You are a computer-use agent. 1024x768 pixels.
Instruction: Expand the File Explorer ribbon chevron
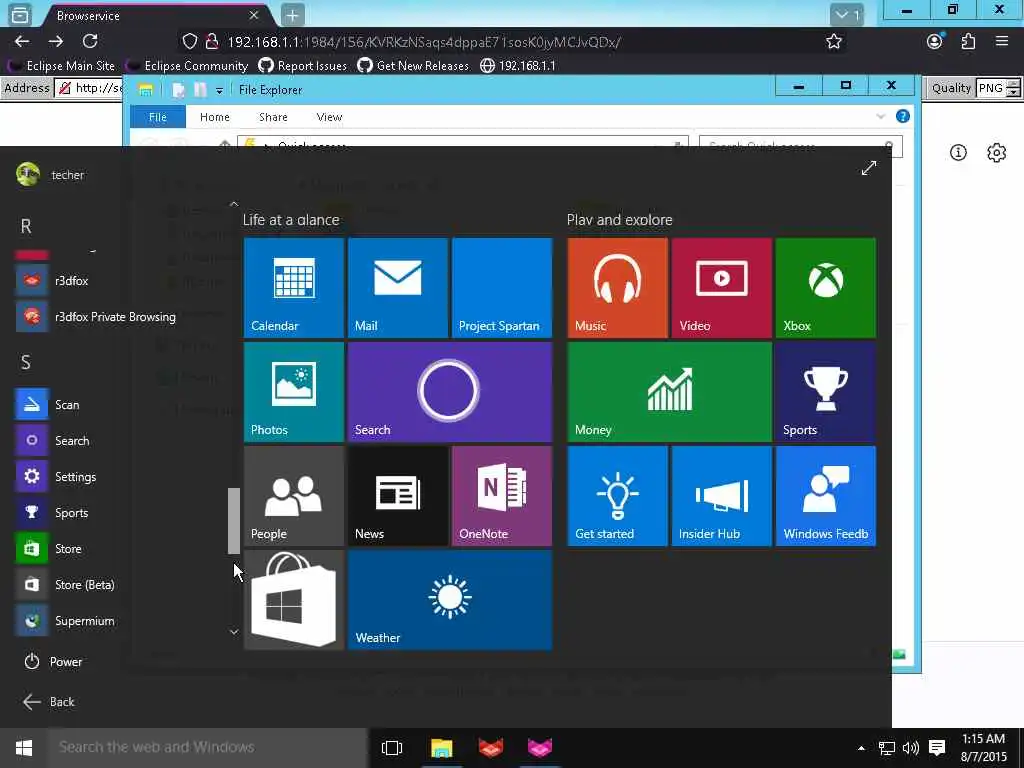(880, 116)
